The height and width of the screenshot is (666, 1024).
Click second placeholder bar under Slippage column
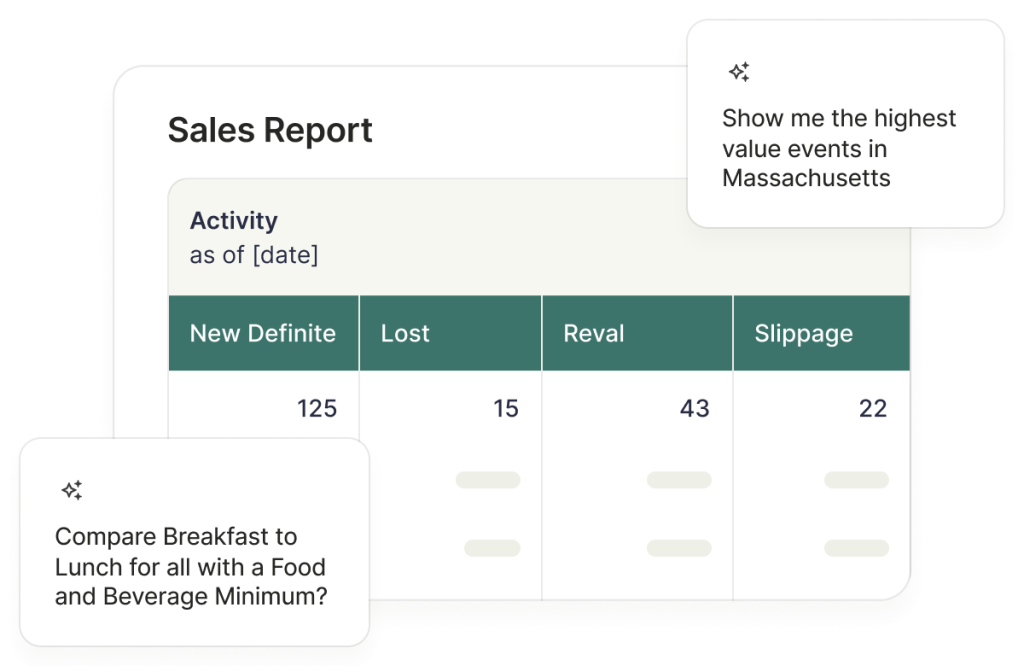point(856,548)
